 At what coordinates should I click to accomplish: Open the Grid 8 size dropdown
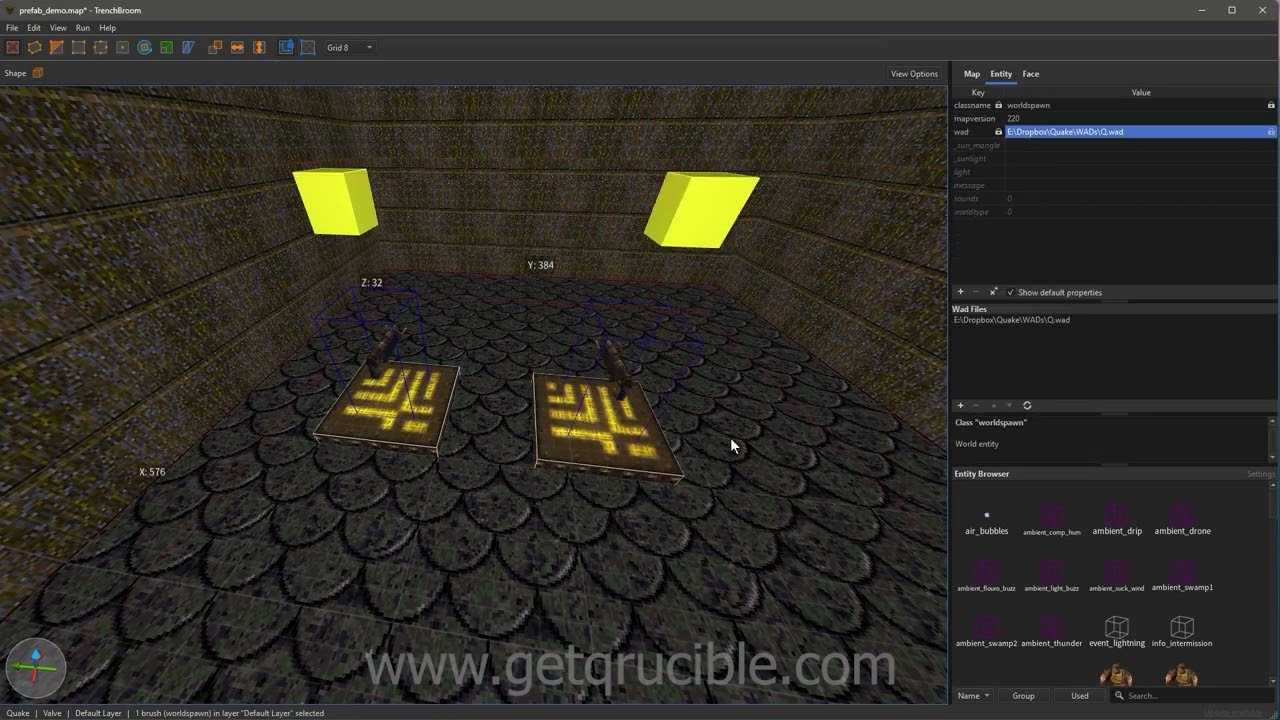click(349, 47)
